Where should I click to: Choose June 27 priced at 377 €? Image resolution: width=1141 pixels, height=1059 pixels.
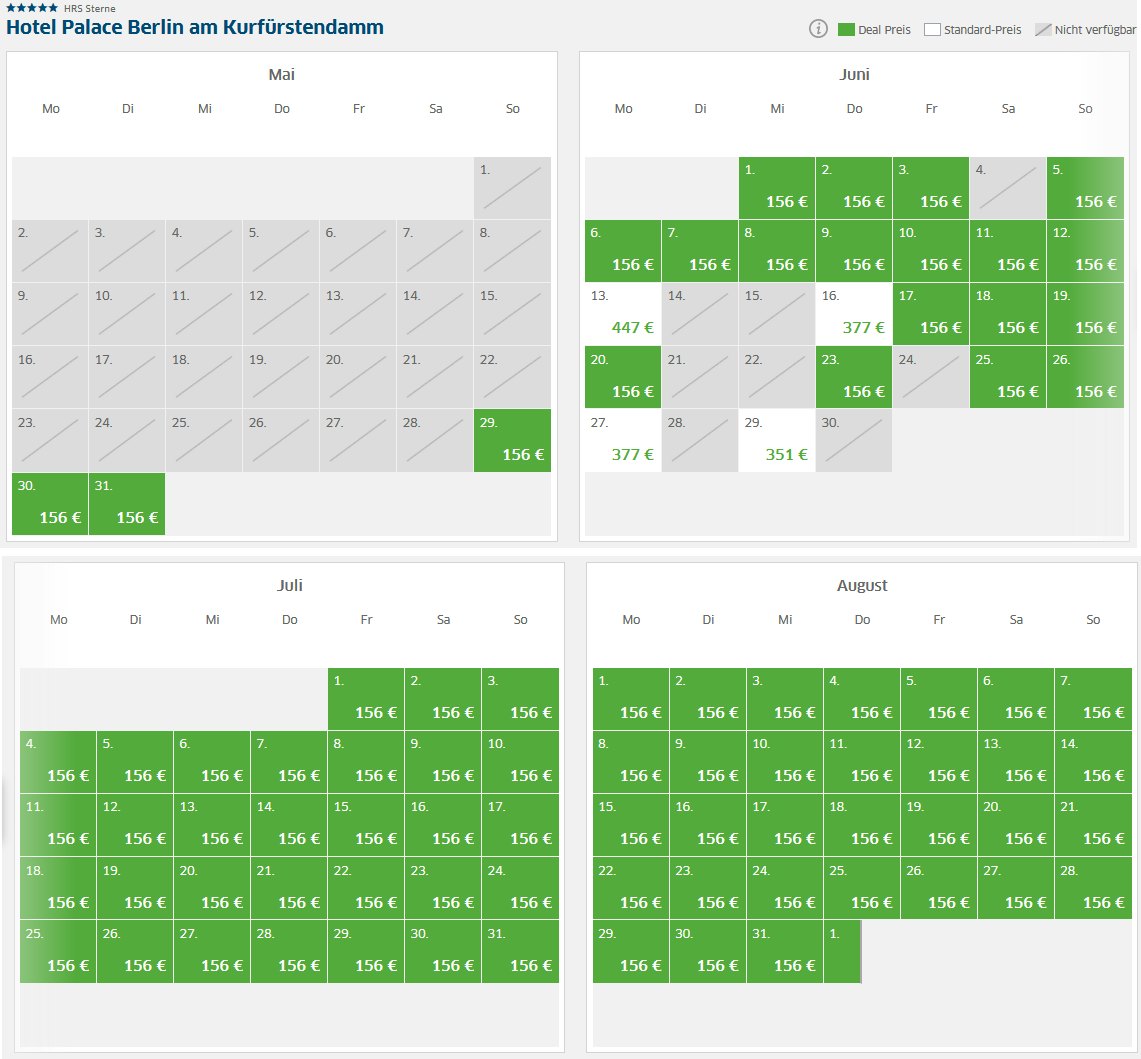[x=623, y=440]
